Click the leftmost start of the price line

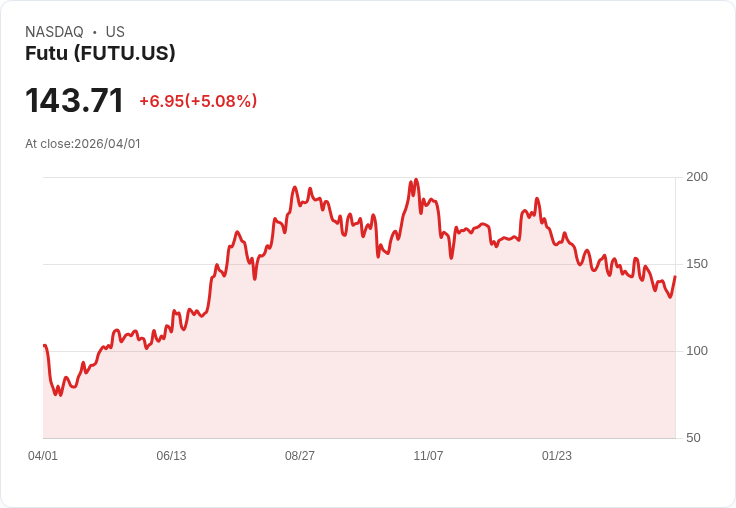44,346
